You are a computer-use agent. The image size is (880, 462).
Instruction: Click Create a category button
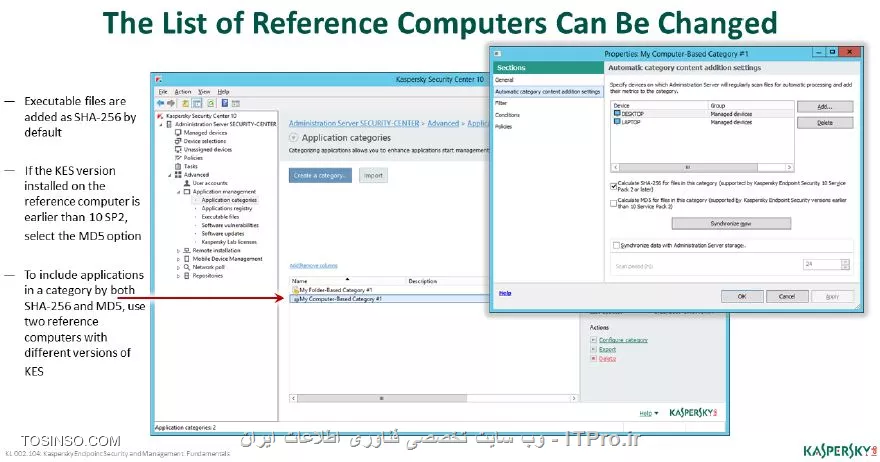coord(320,175)
